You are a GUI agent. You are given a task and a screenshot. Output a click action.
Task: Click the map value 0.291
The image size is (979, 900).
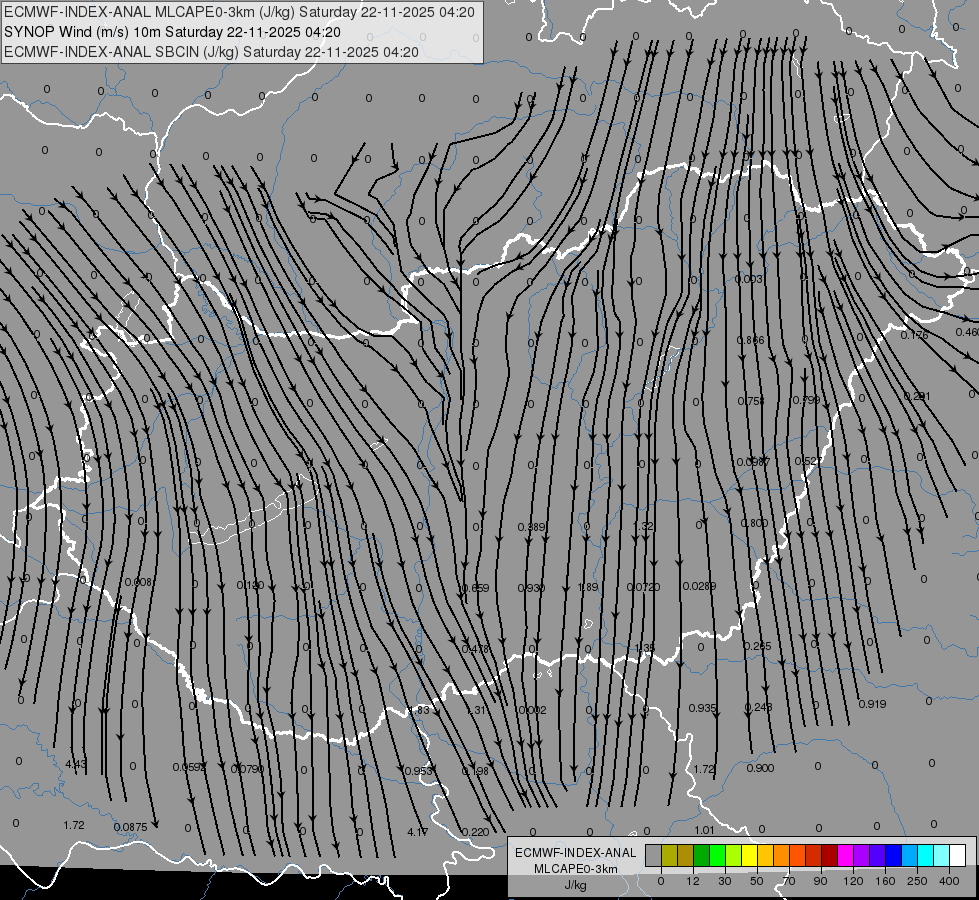917,396
